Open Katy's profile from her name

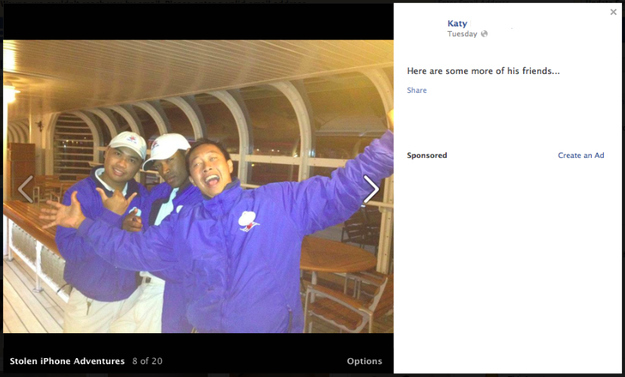coord(457,24)
